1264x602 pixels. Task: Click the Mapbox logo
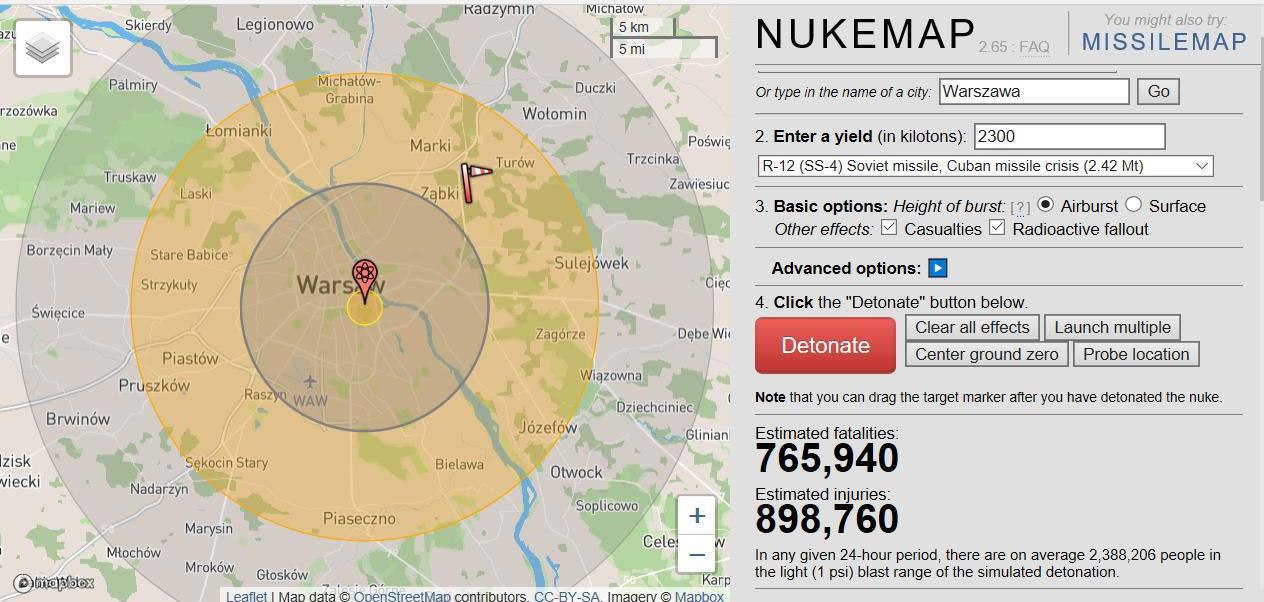point(54,582)
